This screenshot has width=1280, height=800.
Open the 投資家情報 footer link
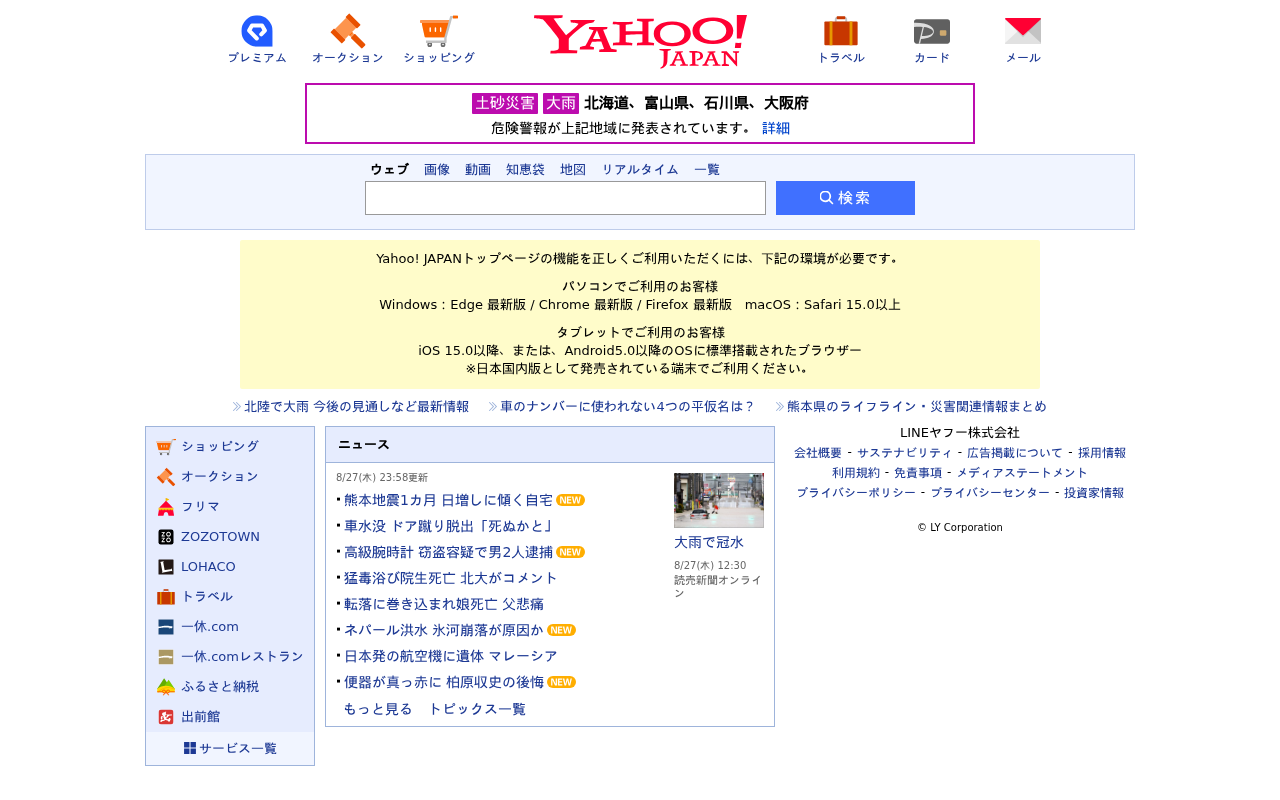[1094, 493]
